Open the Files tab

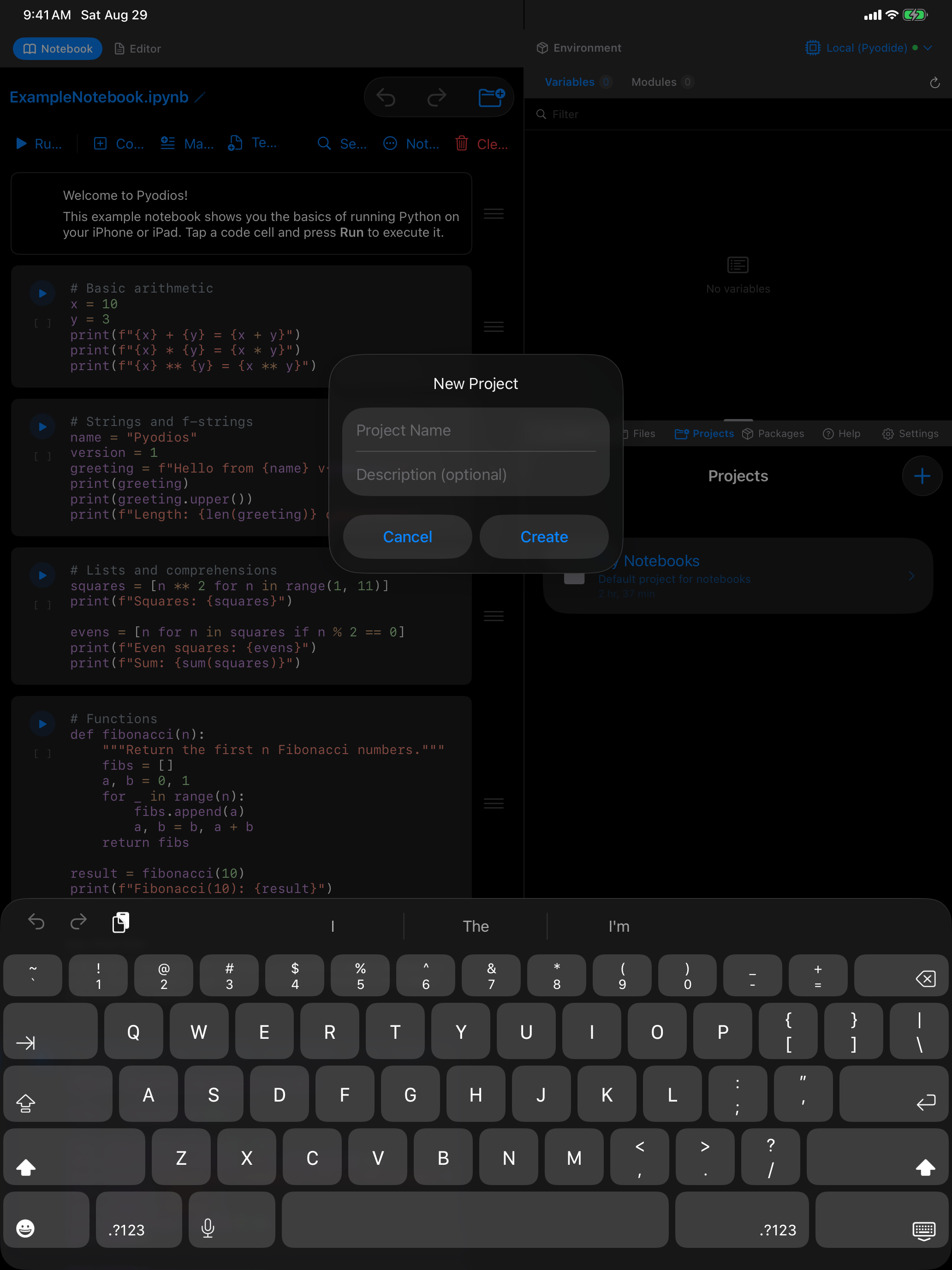(639, 433)
